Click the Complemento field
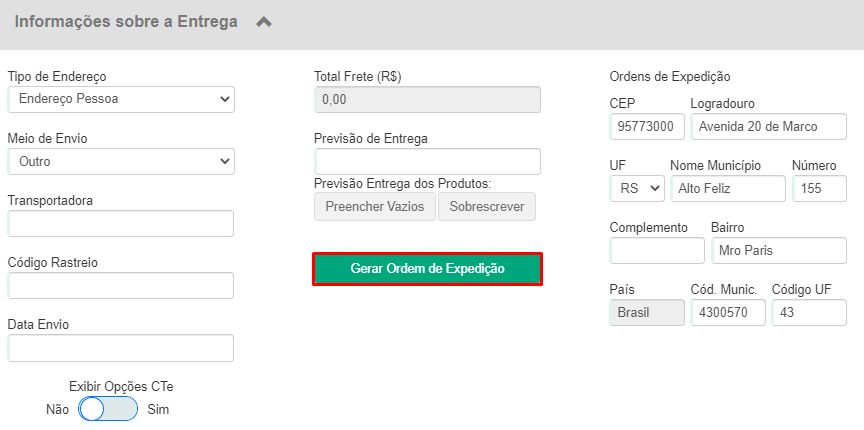864x430 pixels. click(657, 251)
